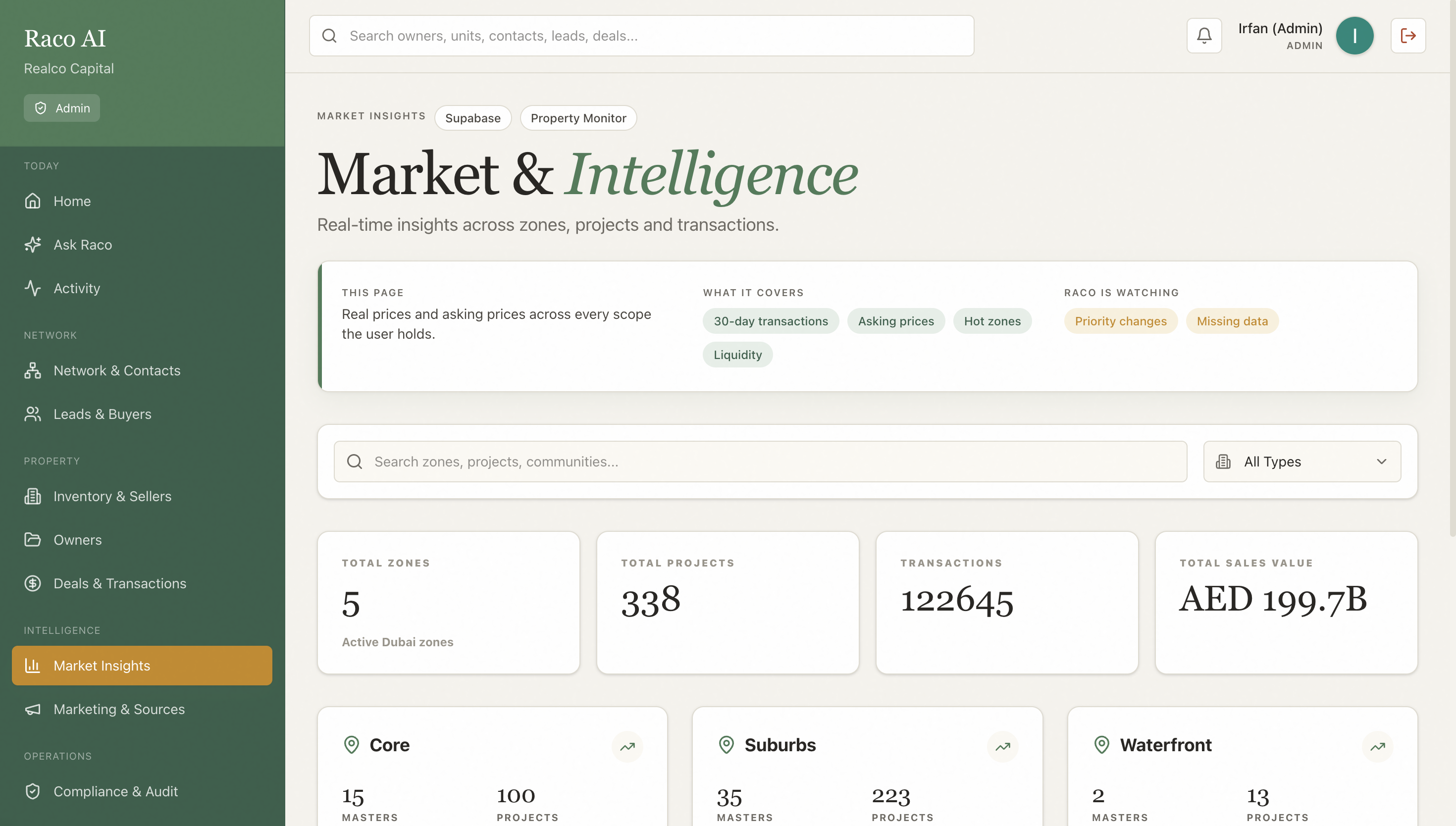Screen dimensions: 1456x826
Task: Click the magnifier in the top search bar
Action: [329, 36]
